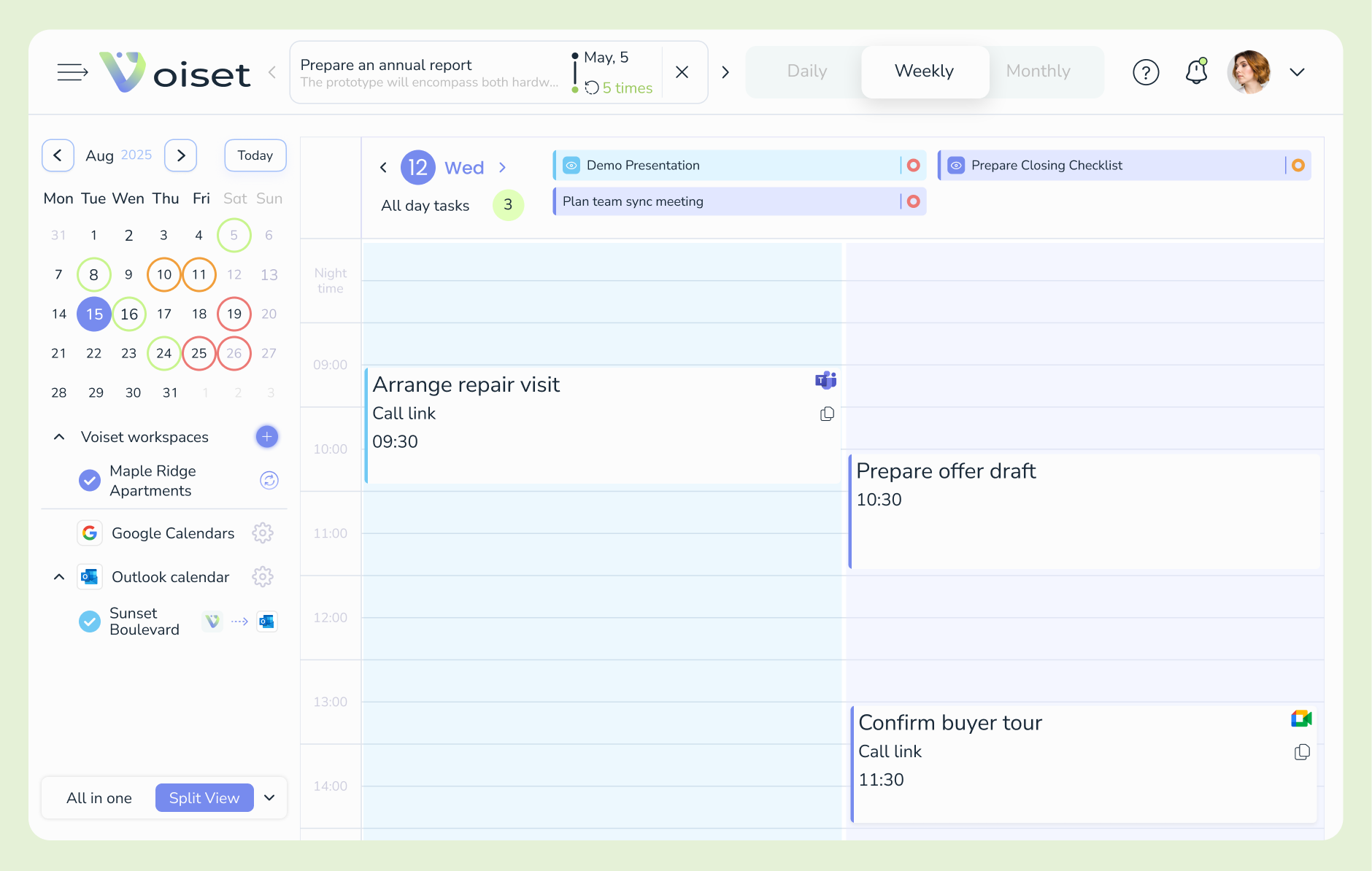Open the notifications bell

[x=1197, y=71]
